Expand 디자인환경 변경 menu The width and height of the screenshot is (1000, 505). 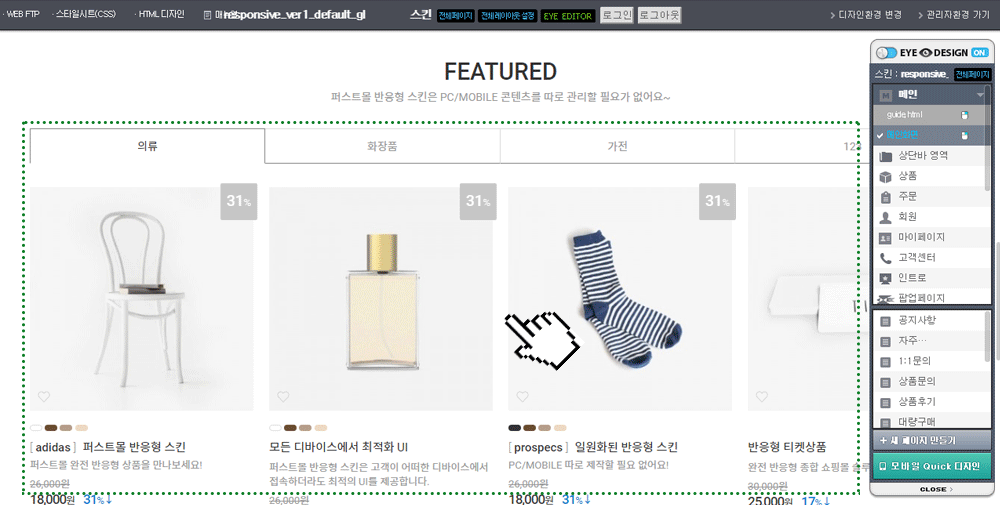coord(866,15)
